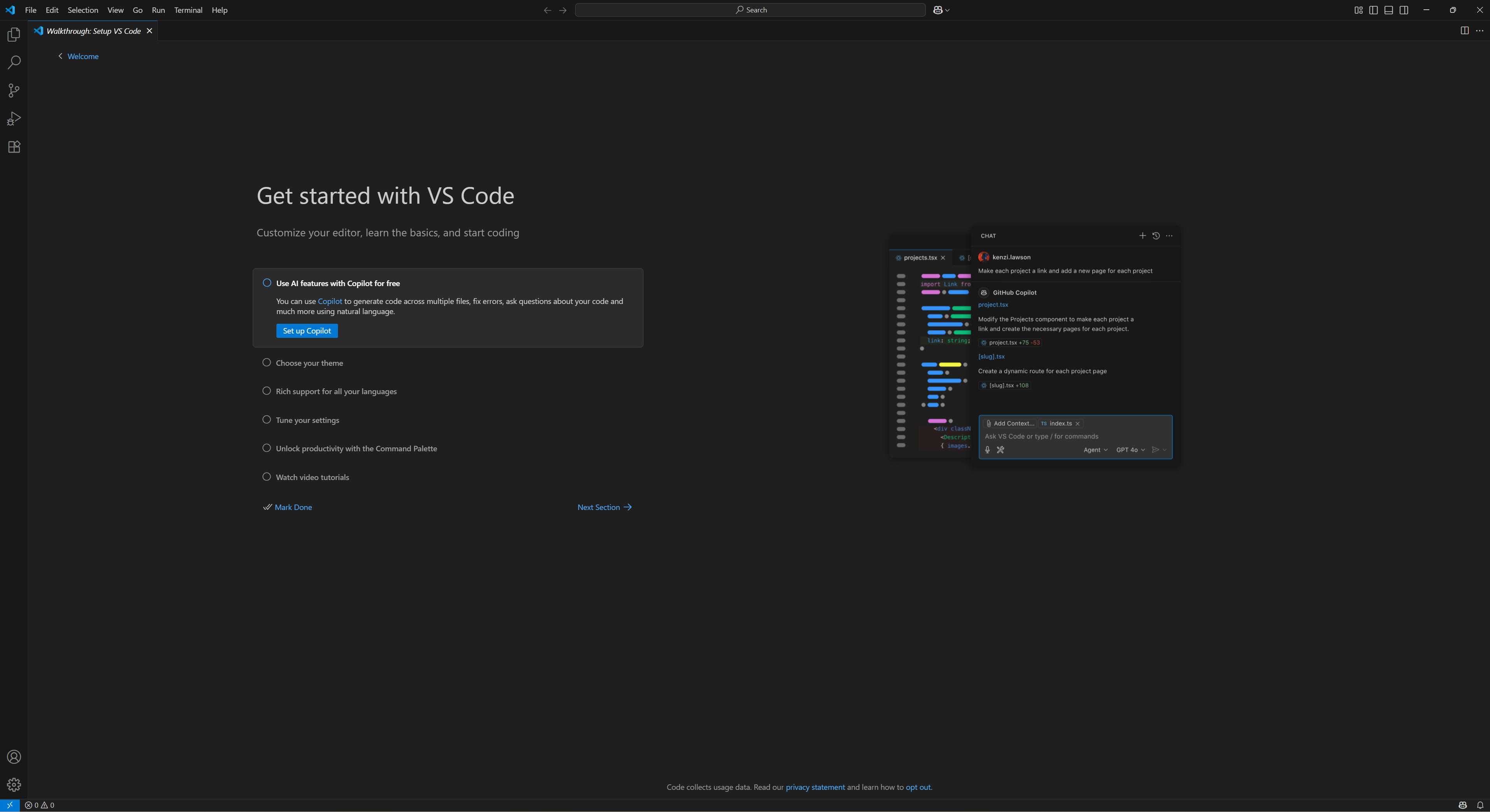Open the Explorer view in activity bar

point(14,35)
